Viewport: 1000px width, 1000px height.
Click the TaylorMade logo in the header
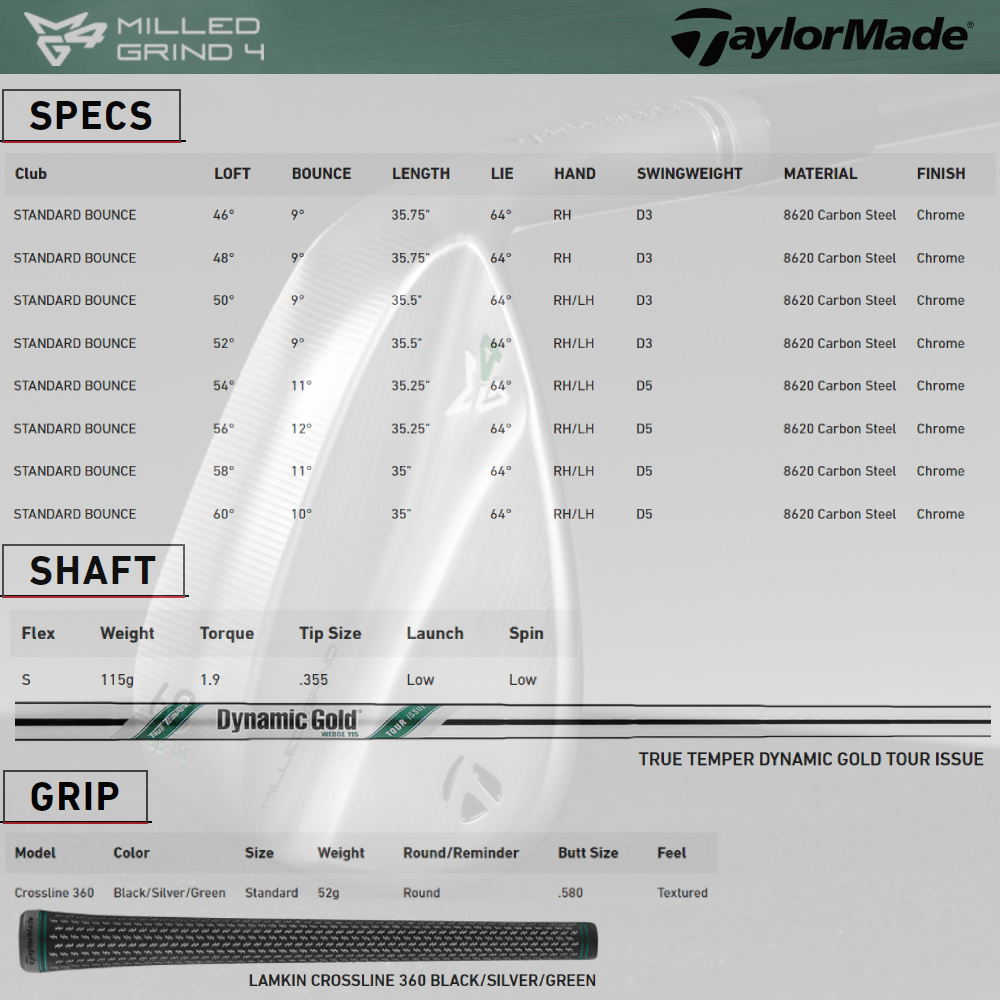coord(820,36)
